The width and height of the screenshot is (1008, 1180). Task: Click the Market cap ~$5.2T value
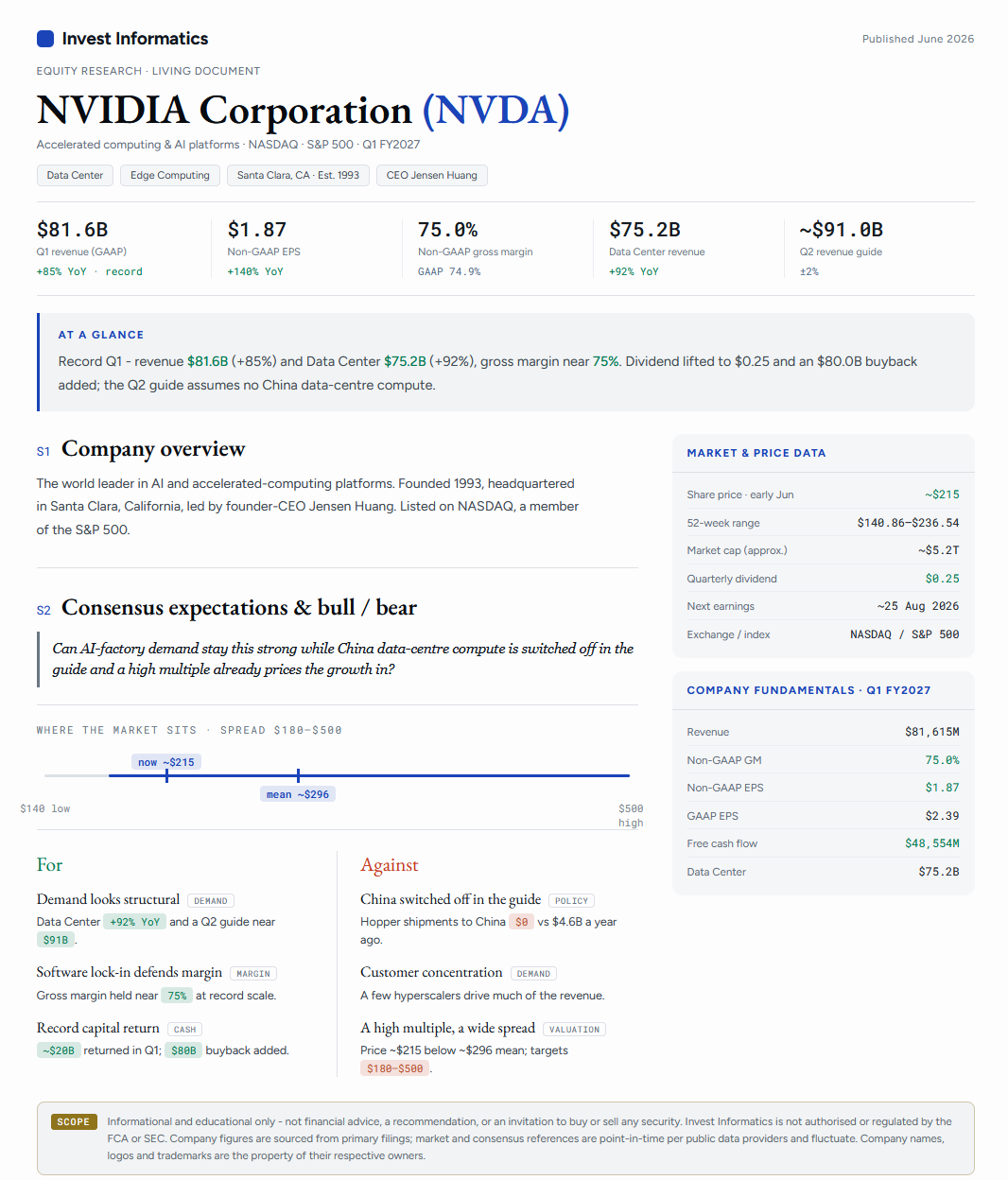tap(938, 550)
